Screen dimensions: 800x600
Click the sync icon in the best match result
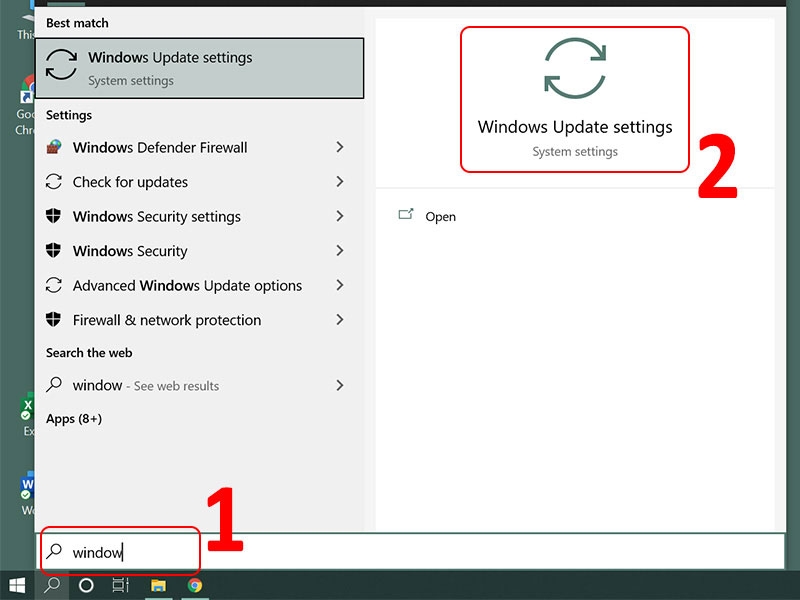tap(61, 65)
